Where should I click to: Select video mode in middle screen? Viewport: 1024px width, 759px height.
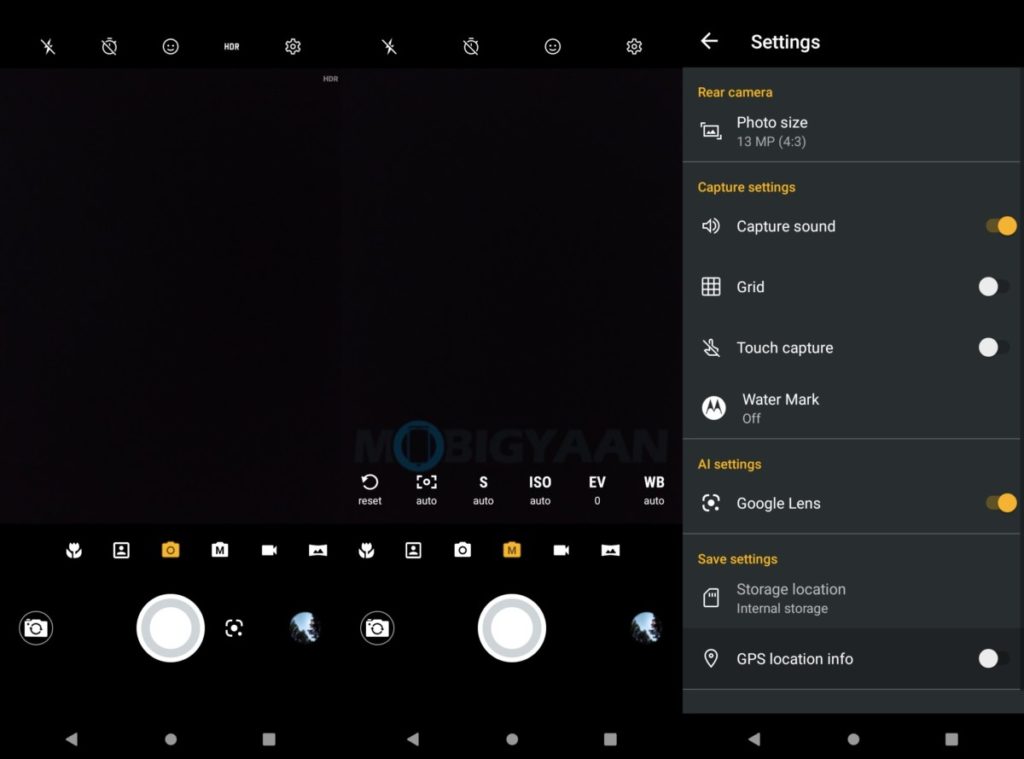pyautogui.click(x=561, y=550)
